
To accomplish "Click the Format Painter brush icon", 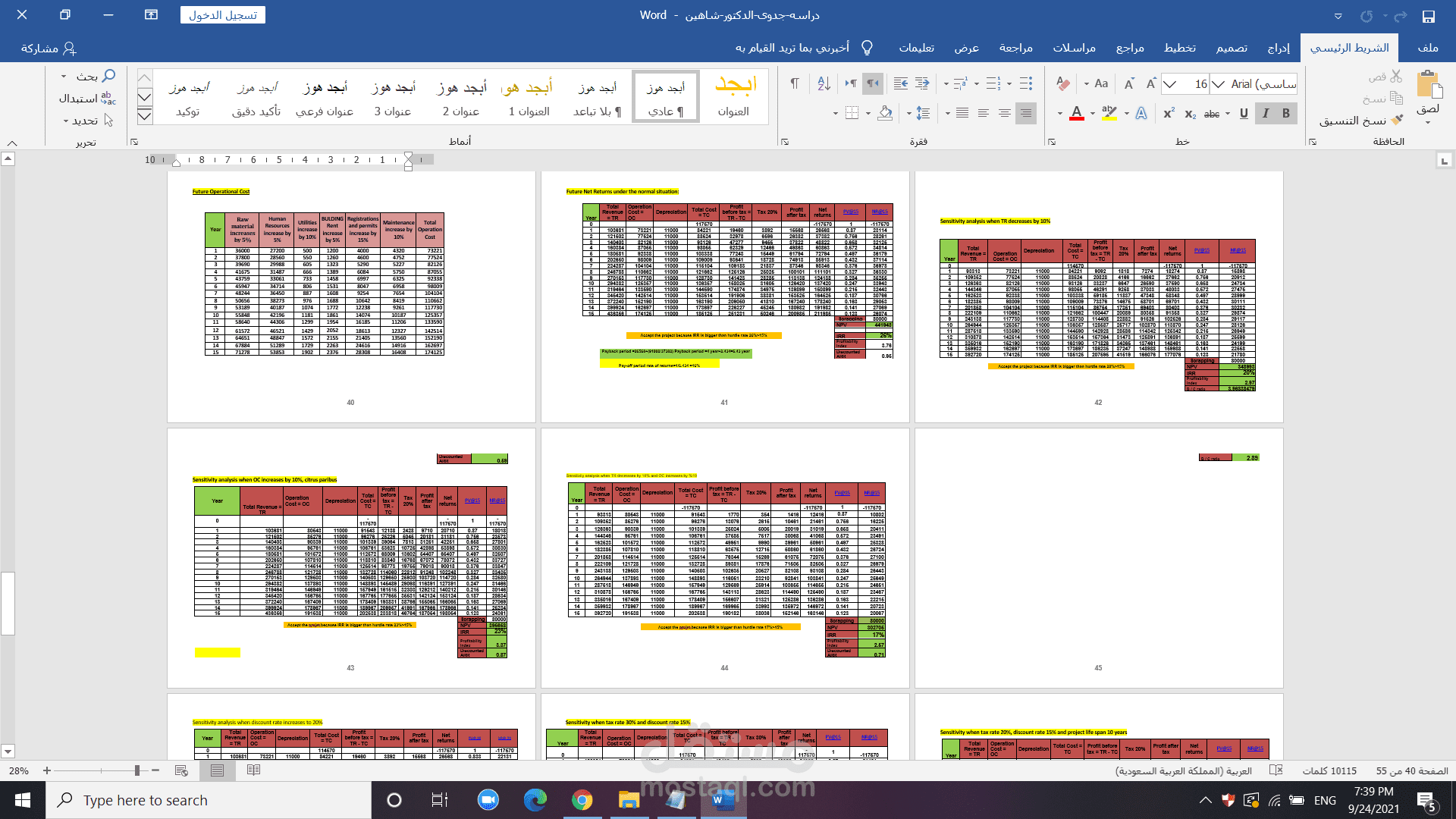I will tap(1397, 120).
